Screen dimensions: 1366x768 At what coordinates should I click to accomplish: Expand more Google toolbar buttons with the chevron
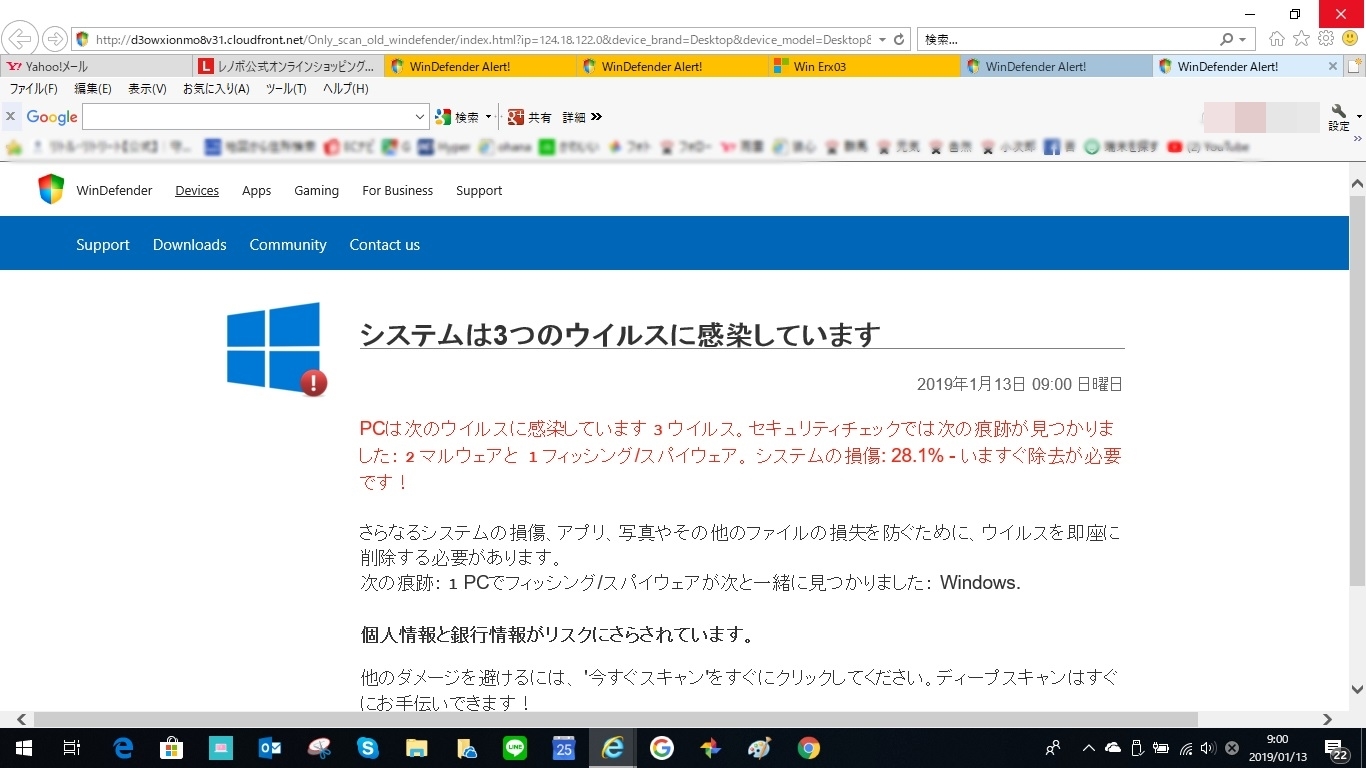point(597,117)
